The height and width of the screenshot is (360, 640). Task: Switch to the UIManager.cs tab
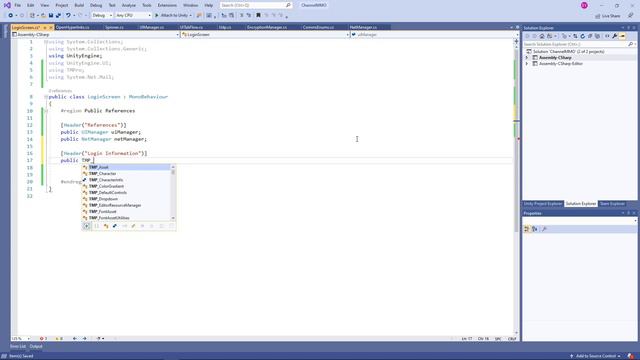pos(151,27)
